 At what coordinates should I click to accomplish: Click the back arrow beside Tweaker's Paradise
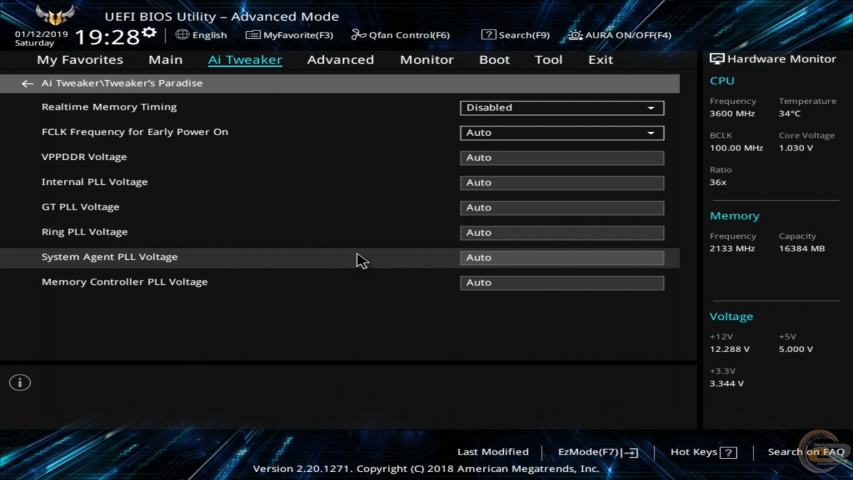tap(27, 83)
